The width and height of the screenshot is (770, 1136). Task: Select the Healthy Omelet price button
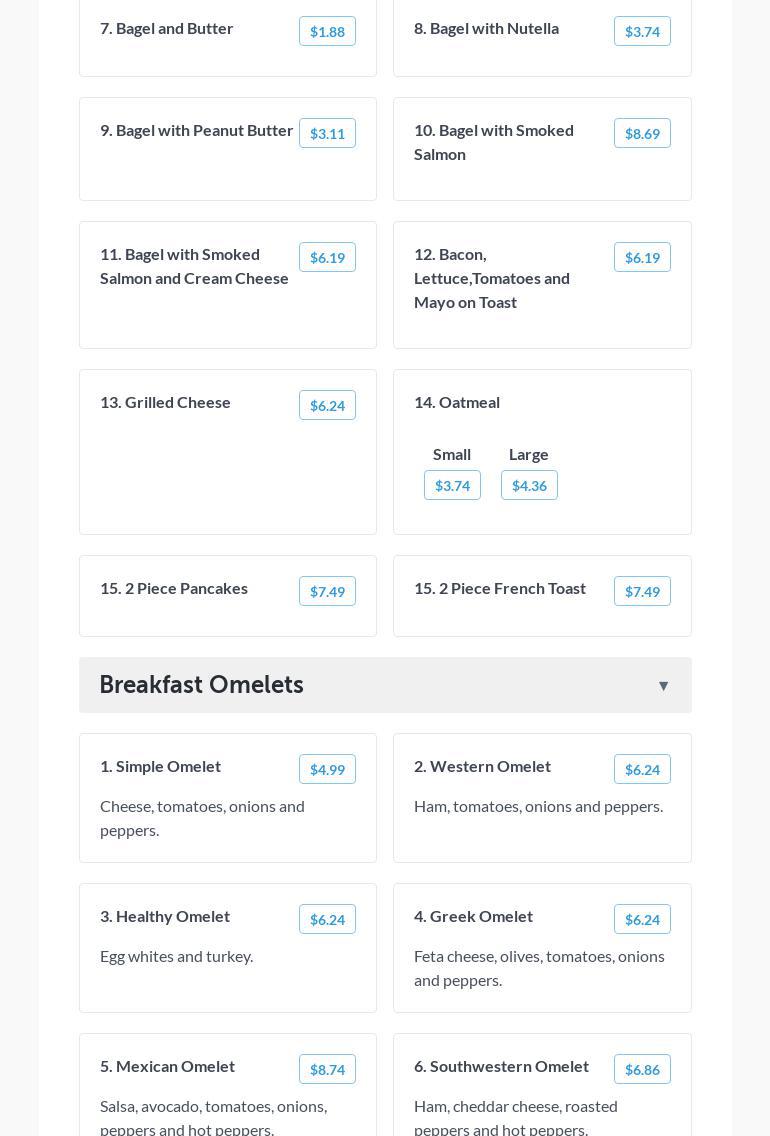pyautogui.click(x=327, y=920)
